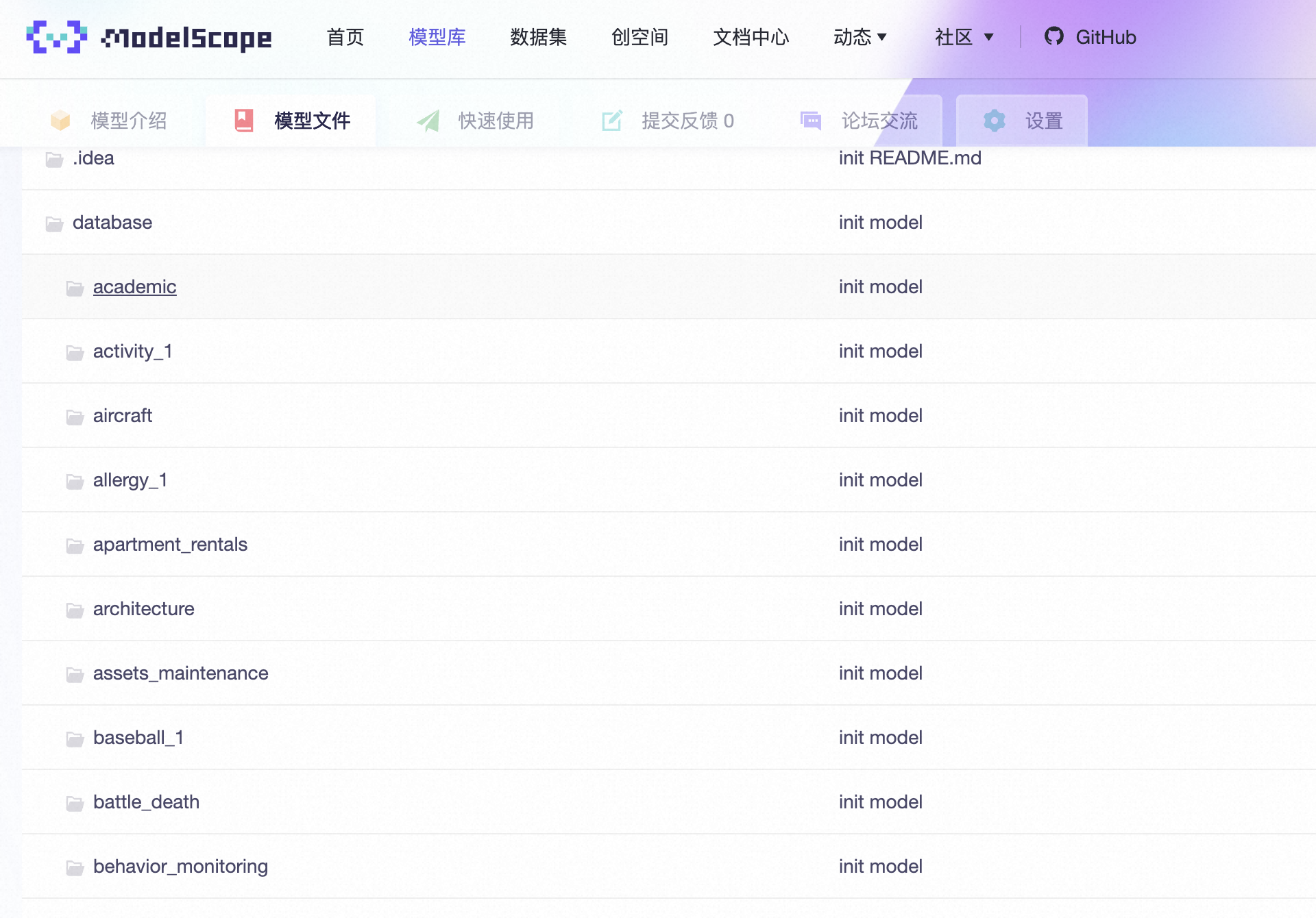Click folder icon next to activity_1

pos(75,353)
